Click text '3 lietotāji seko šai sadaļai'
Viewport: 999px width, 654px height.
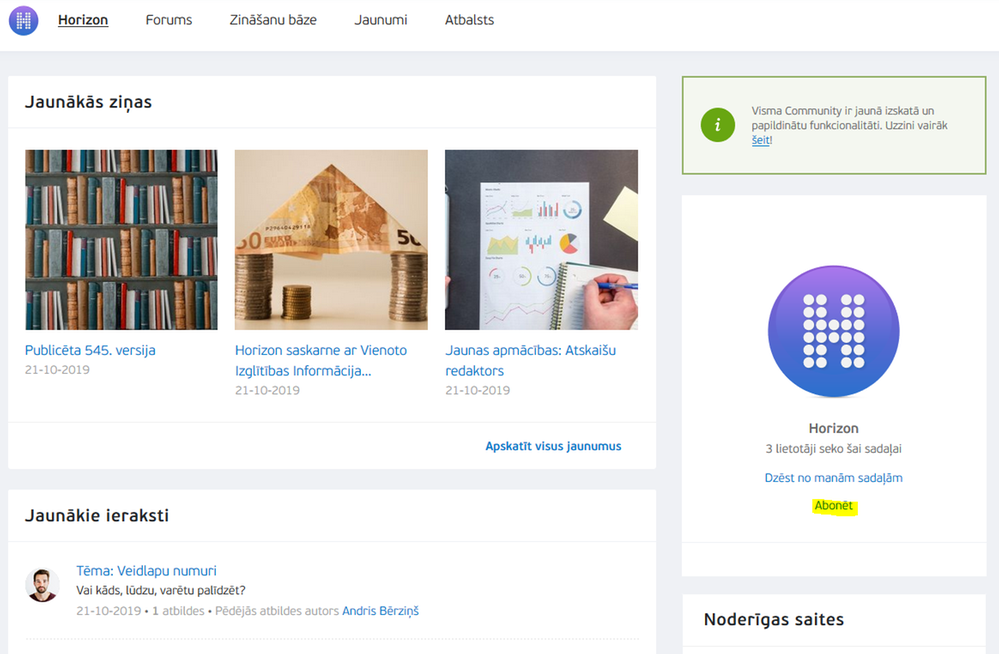pos(833,449)
